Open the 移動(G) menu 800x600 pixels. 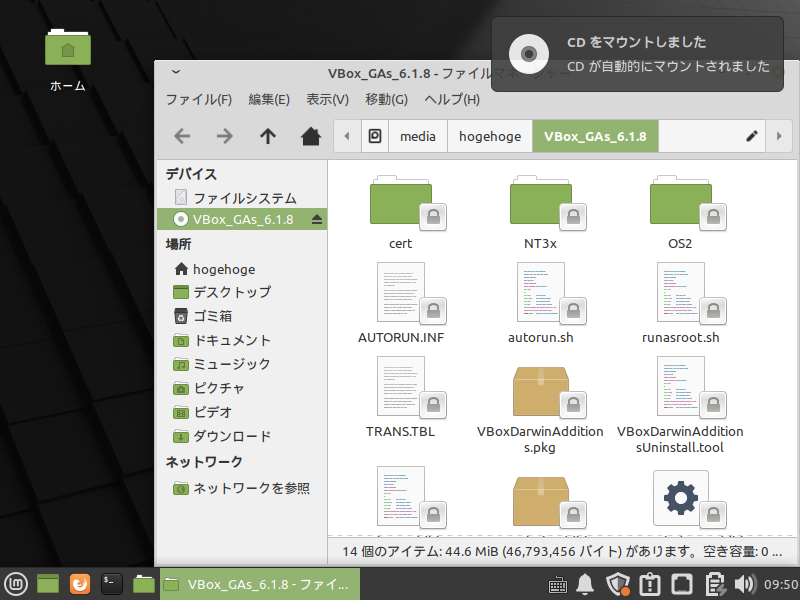[x=386, y=99]
